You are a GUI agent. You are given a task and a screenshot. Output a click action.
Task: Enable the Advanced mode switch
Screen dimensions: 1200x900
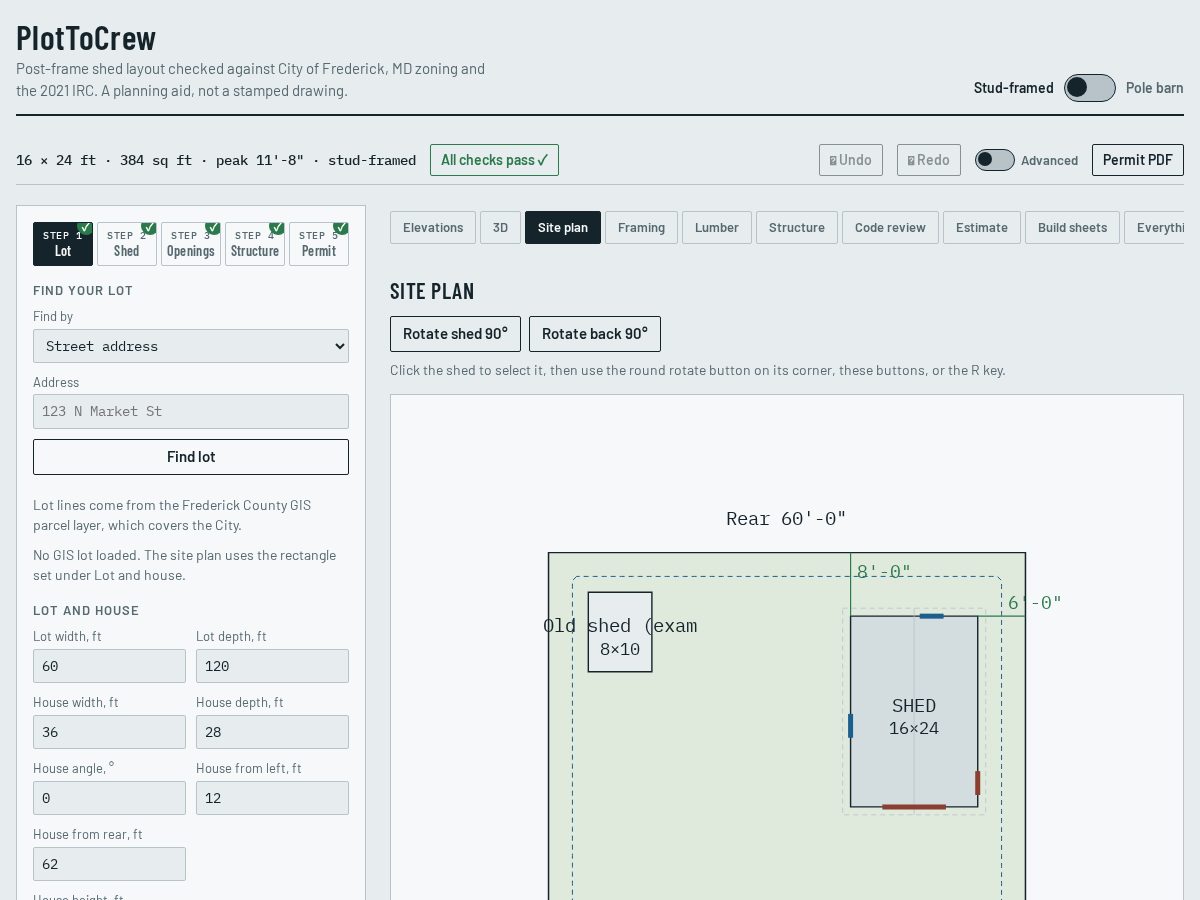[995, 160]
